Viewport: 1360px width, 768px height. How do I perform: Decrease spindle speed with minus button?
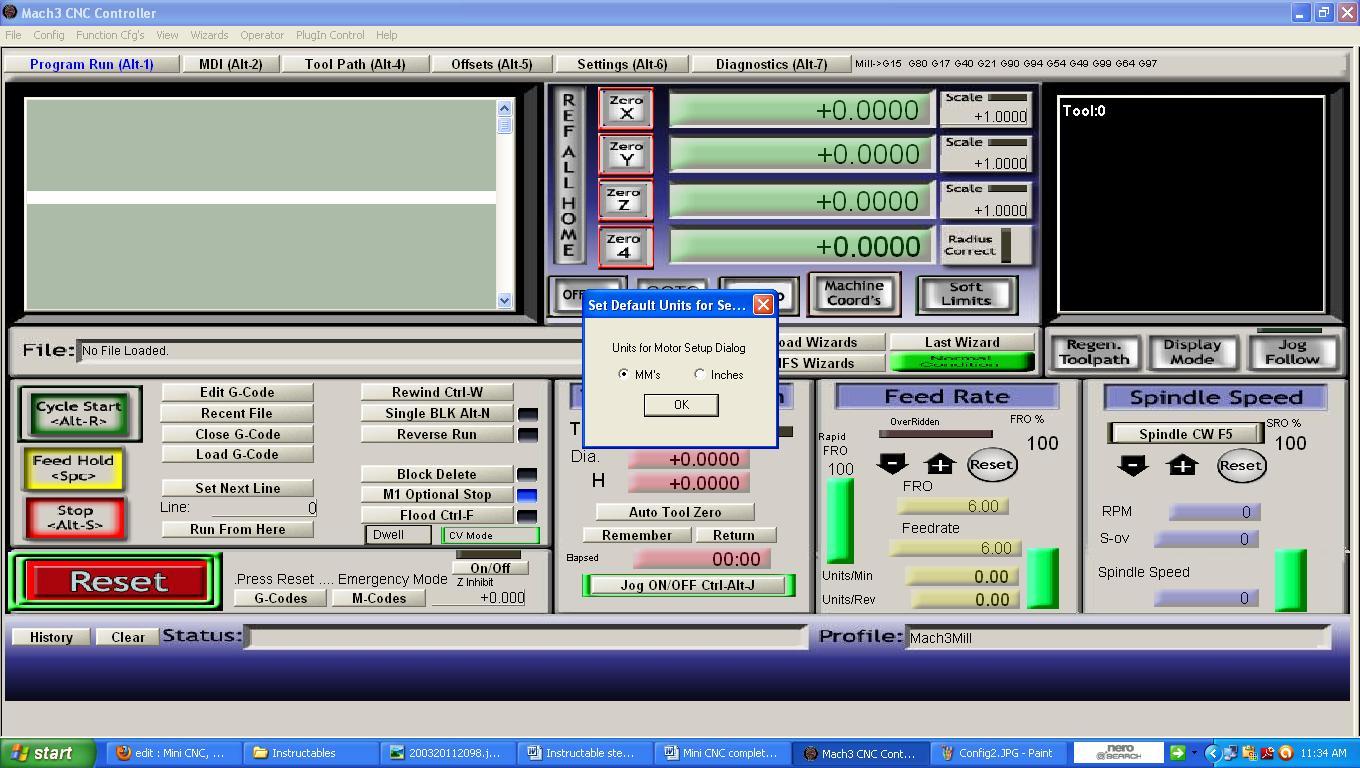tap(1132, 465)
